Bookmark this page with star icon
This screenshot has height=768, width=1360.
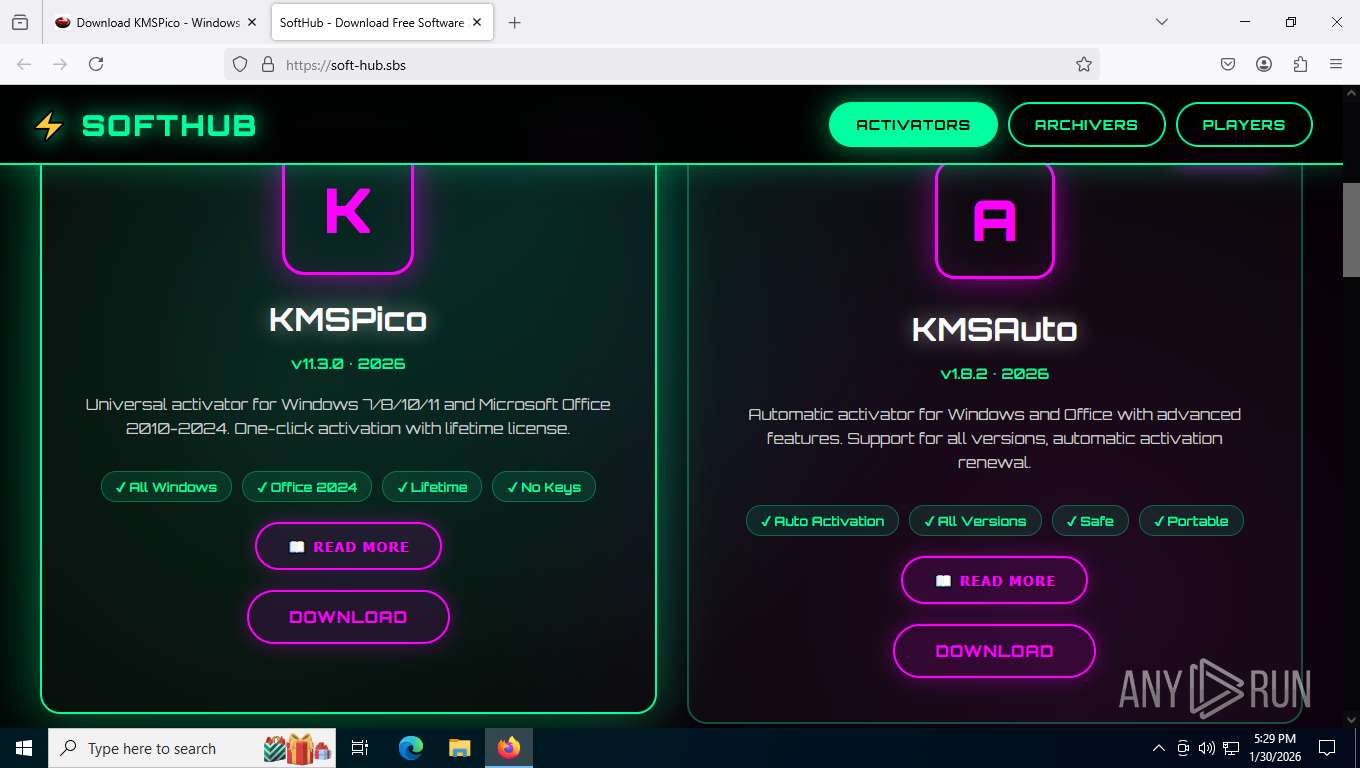(1083, 64)
